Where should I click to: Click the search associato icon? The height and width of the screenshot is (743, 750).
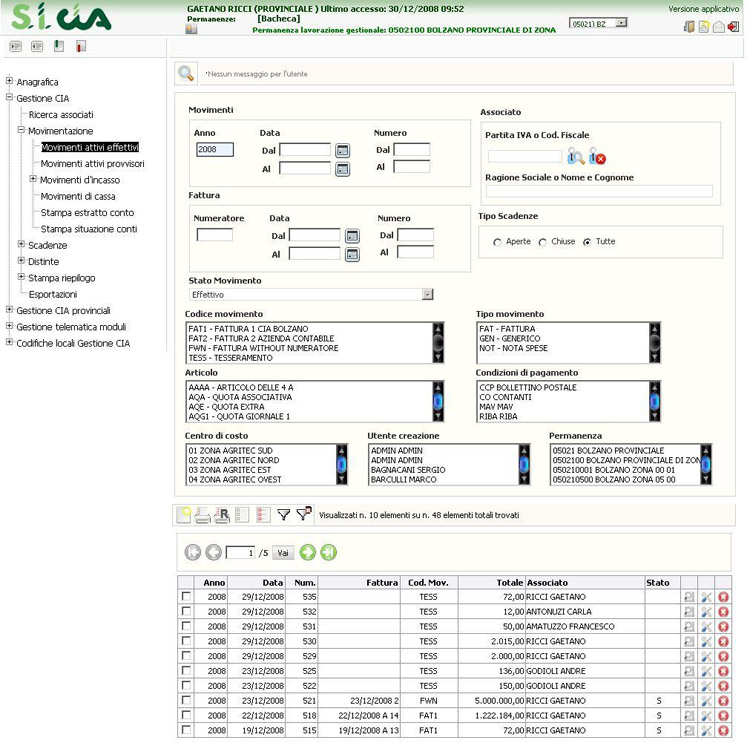point(575,156)
